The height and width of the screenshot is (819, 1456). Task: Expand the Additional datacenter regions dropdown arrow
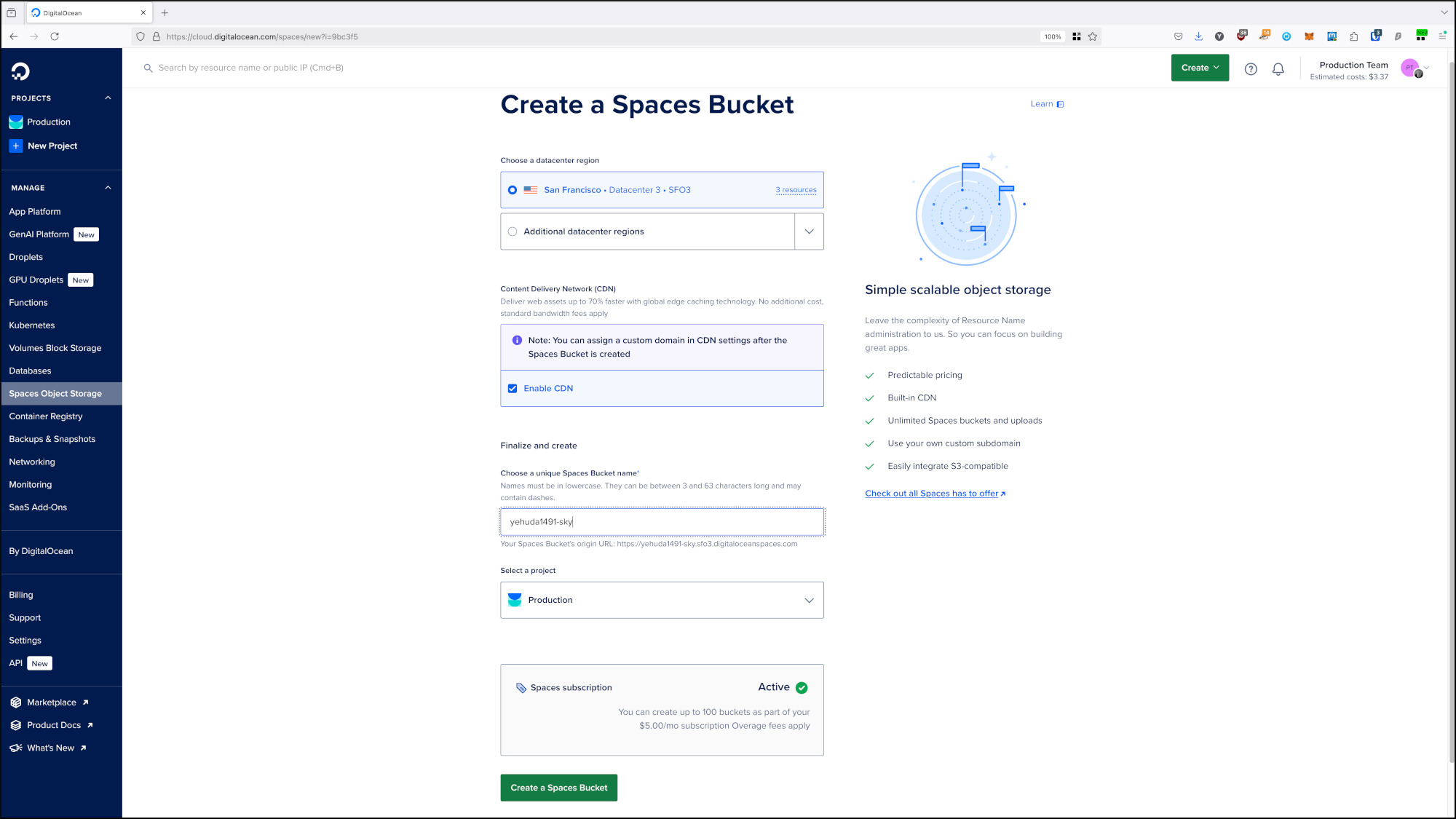[809, 232]
